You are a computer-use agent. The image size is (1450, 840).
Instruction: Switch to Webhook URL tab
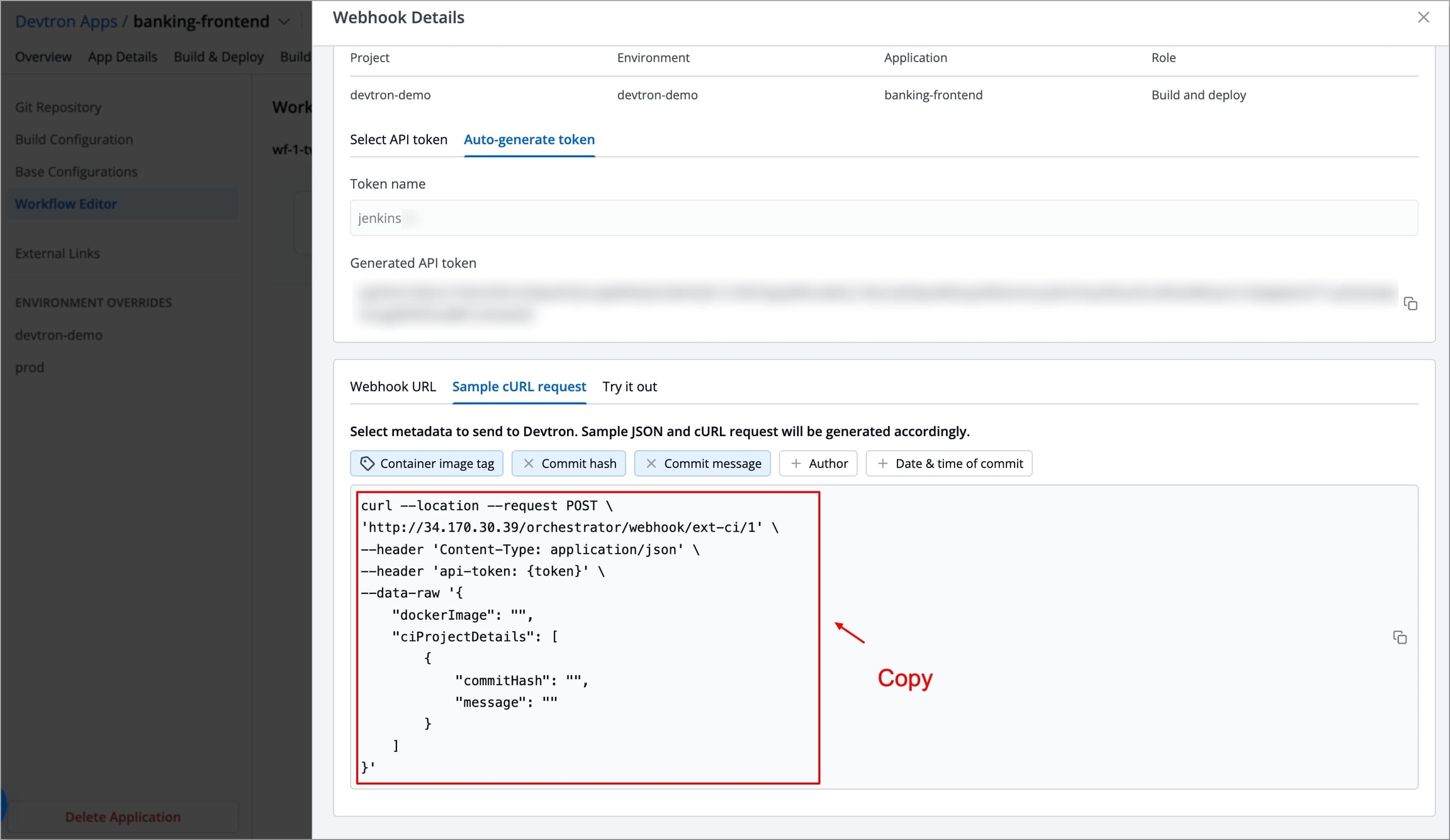[x=393, y=387]
